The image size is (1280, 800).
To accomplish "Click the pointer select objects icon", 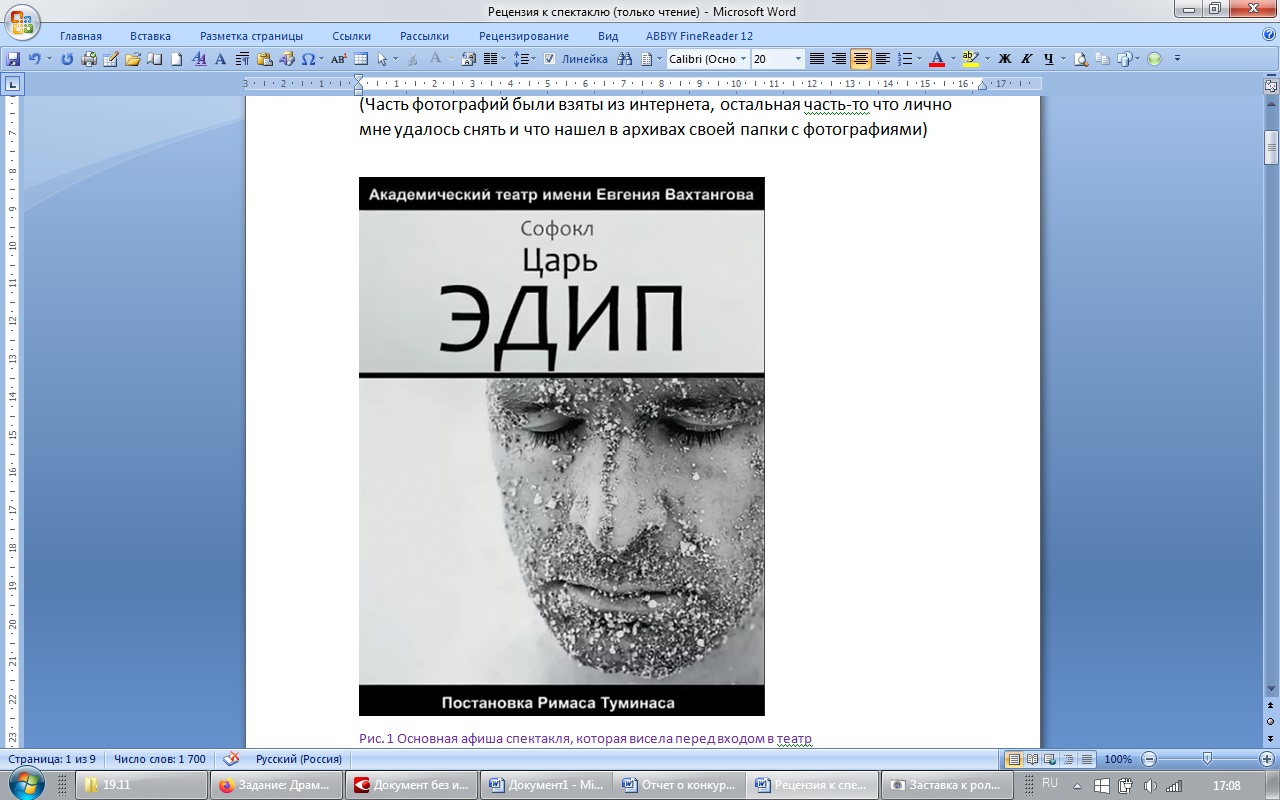I will click(382, 59).
